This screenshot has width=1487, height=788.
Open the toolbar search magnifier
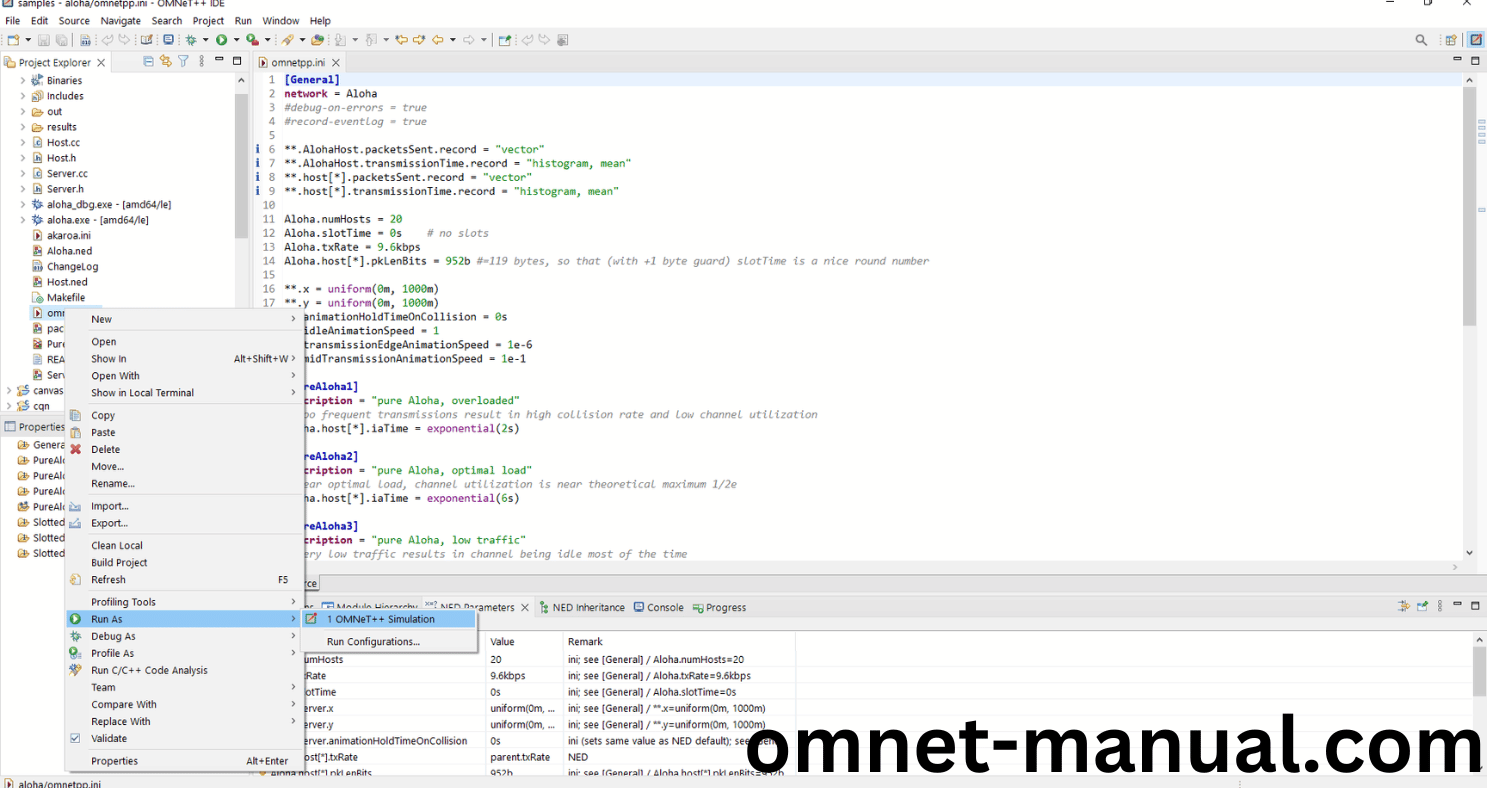coord(1421,40)
